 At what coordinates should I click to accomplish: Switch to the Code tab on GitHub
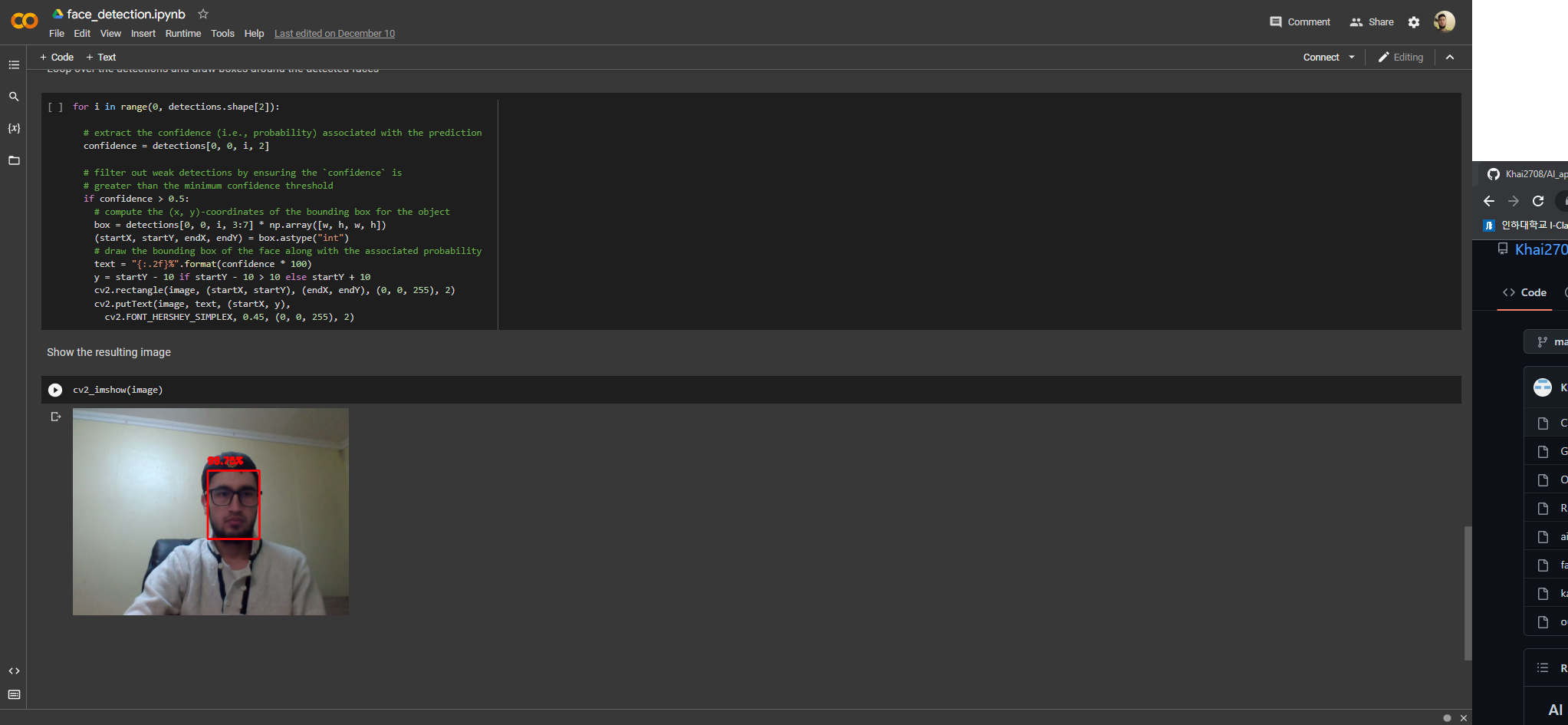click(1525, 292)
